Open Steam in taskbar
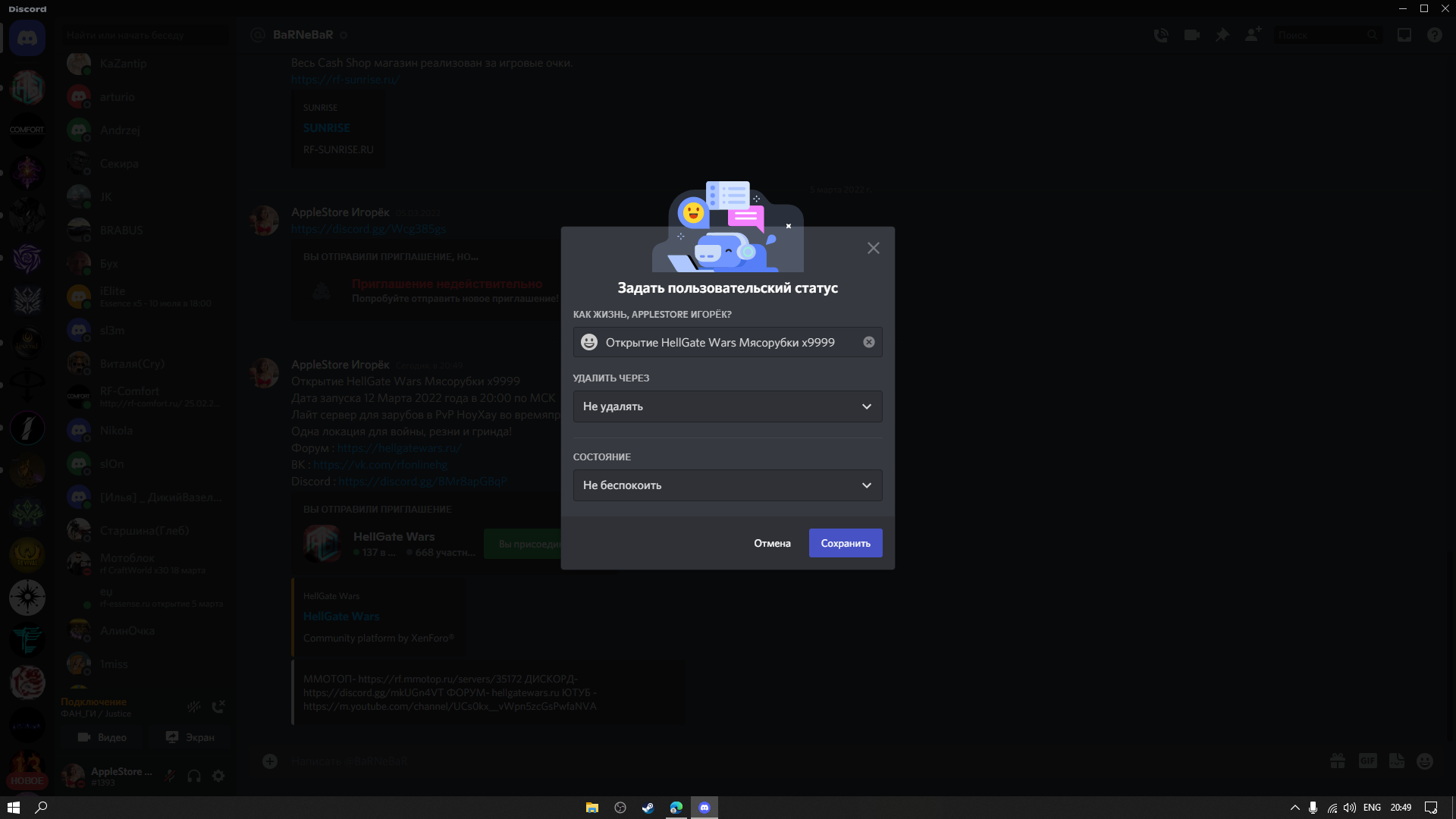Image resolution: width=1456 pixels, height=819 pixels. (648, 808)
